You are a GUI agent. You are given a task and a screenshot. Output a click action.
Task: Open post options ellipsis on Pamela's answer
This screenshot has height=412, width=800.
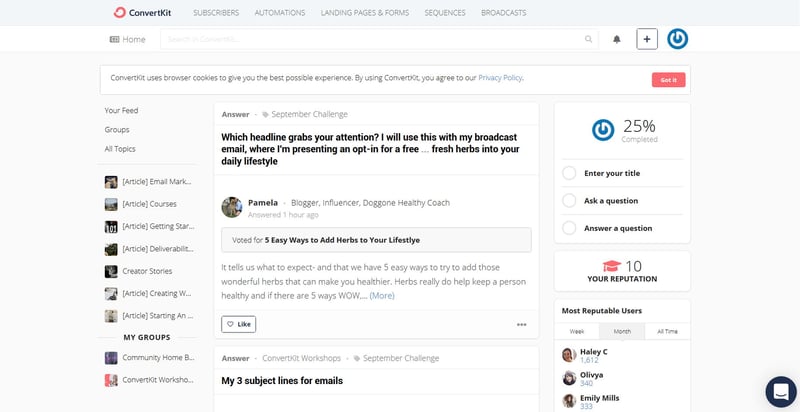point(521,325)
